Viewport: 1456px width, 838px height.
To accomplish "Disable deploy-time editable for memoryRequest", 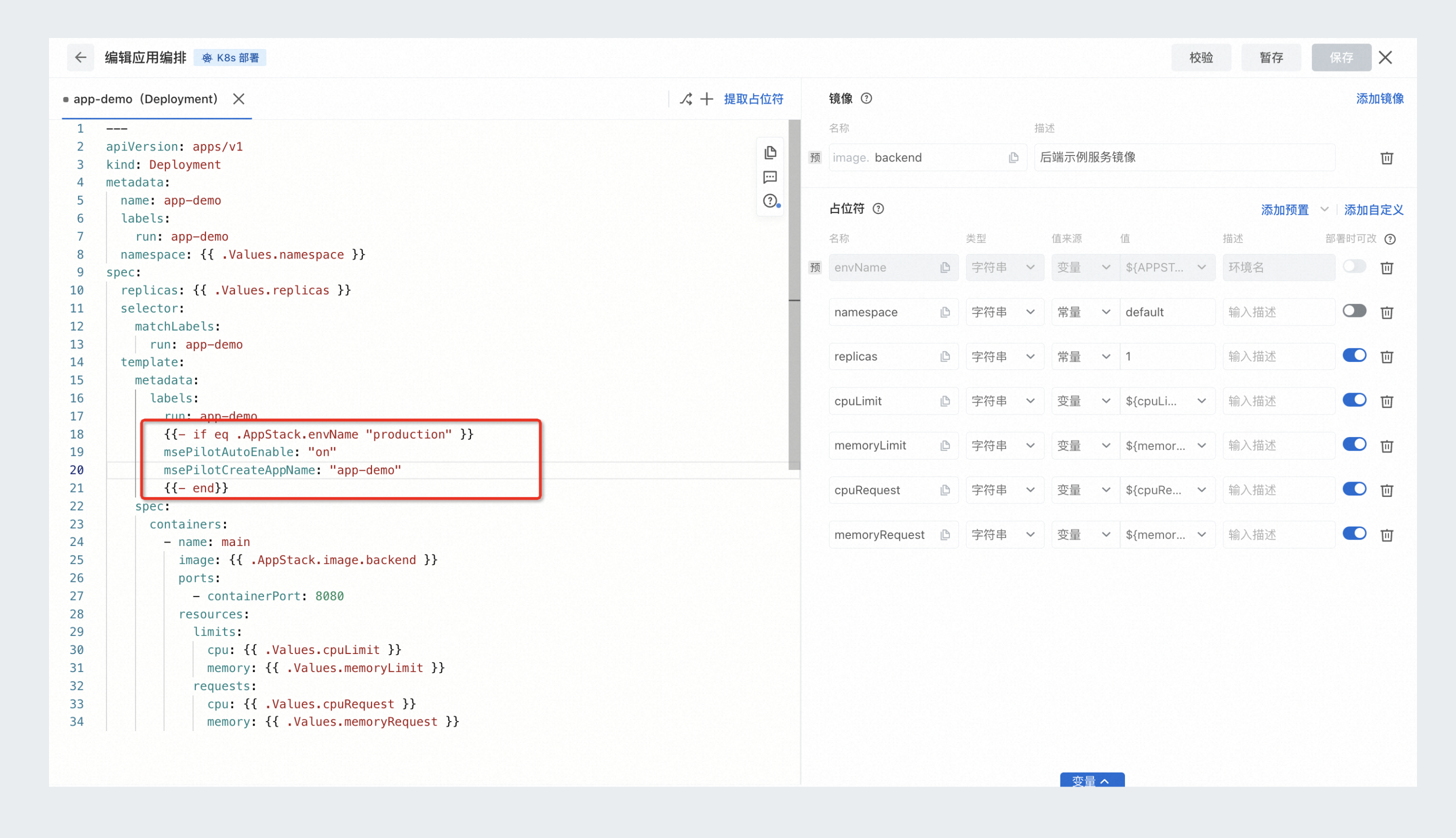I will [x=1354, y=533].
